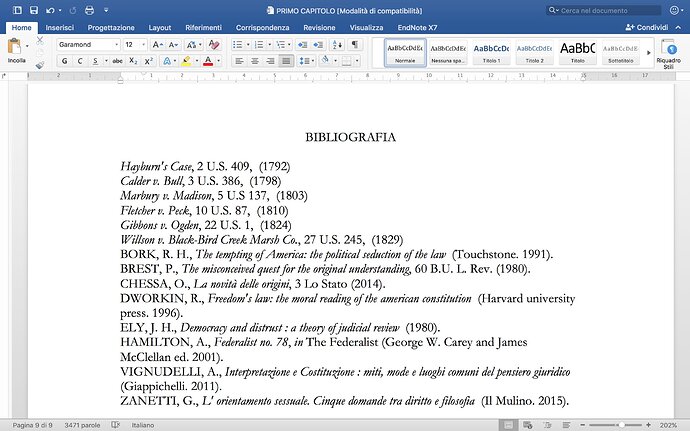Switch to Riferimenti tab
The width and height of the screenshot is (690, 431).
[x=203, y=27]
